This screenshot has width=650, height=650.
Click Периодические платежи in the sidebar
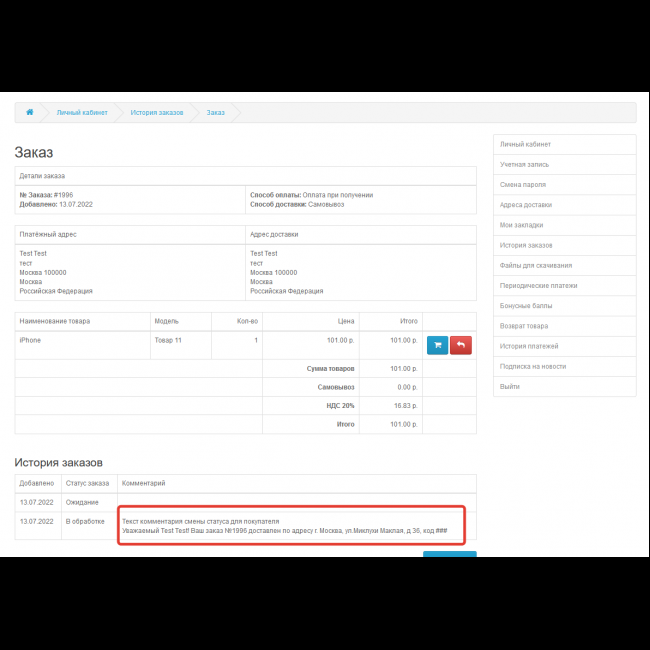pyautogui.click(x=536, y=286)
